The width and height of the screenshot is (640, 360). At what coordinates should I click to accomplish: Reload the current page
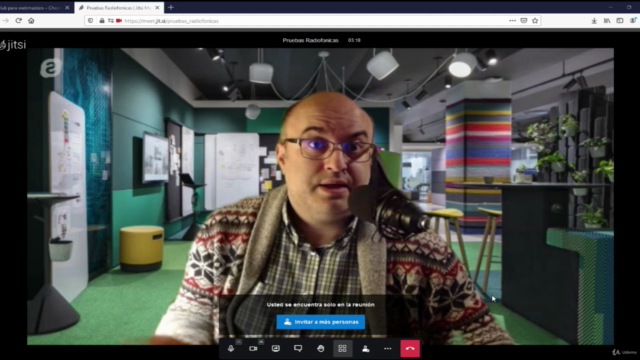pos(18,20)
